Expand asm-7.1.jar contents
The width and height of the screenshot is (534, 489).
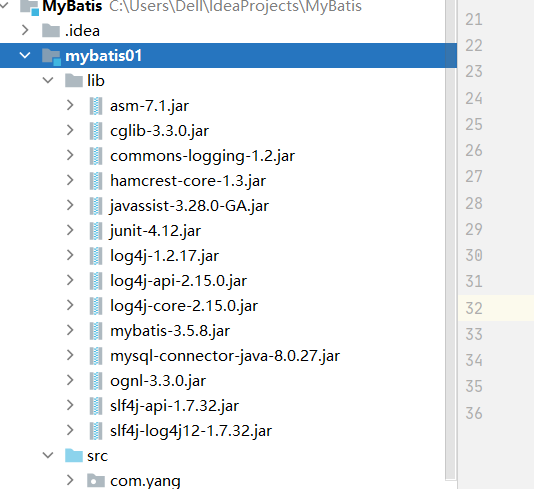[70, 105]
